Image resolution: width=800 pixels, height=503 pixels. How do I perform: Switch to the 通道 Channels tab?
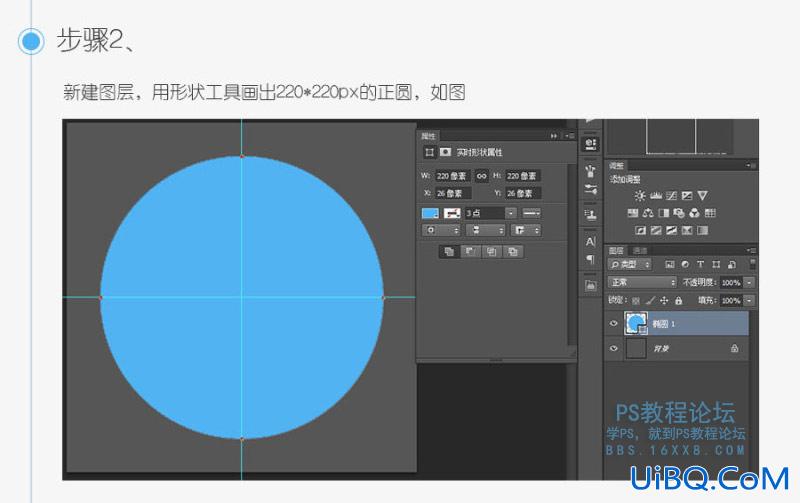[x=640, y=250]
